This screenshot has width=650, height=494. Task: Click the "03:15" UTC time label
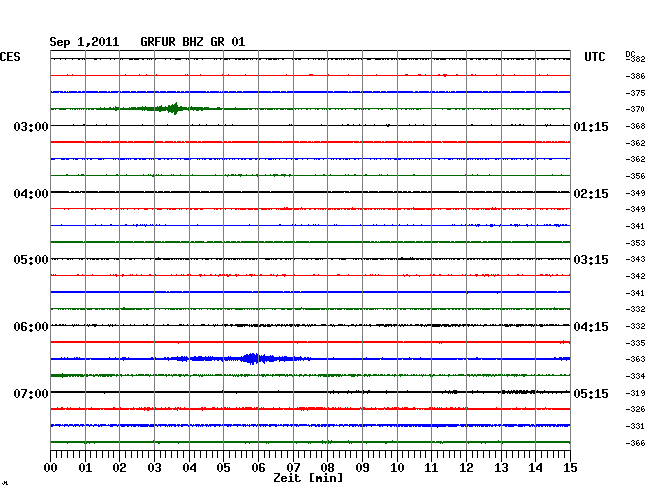pos(591,260)
